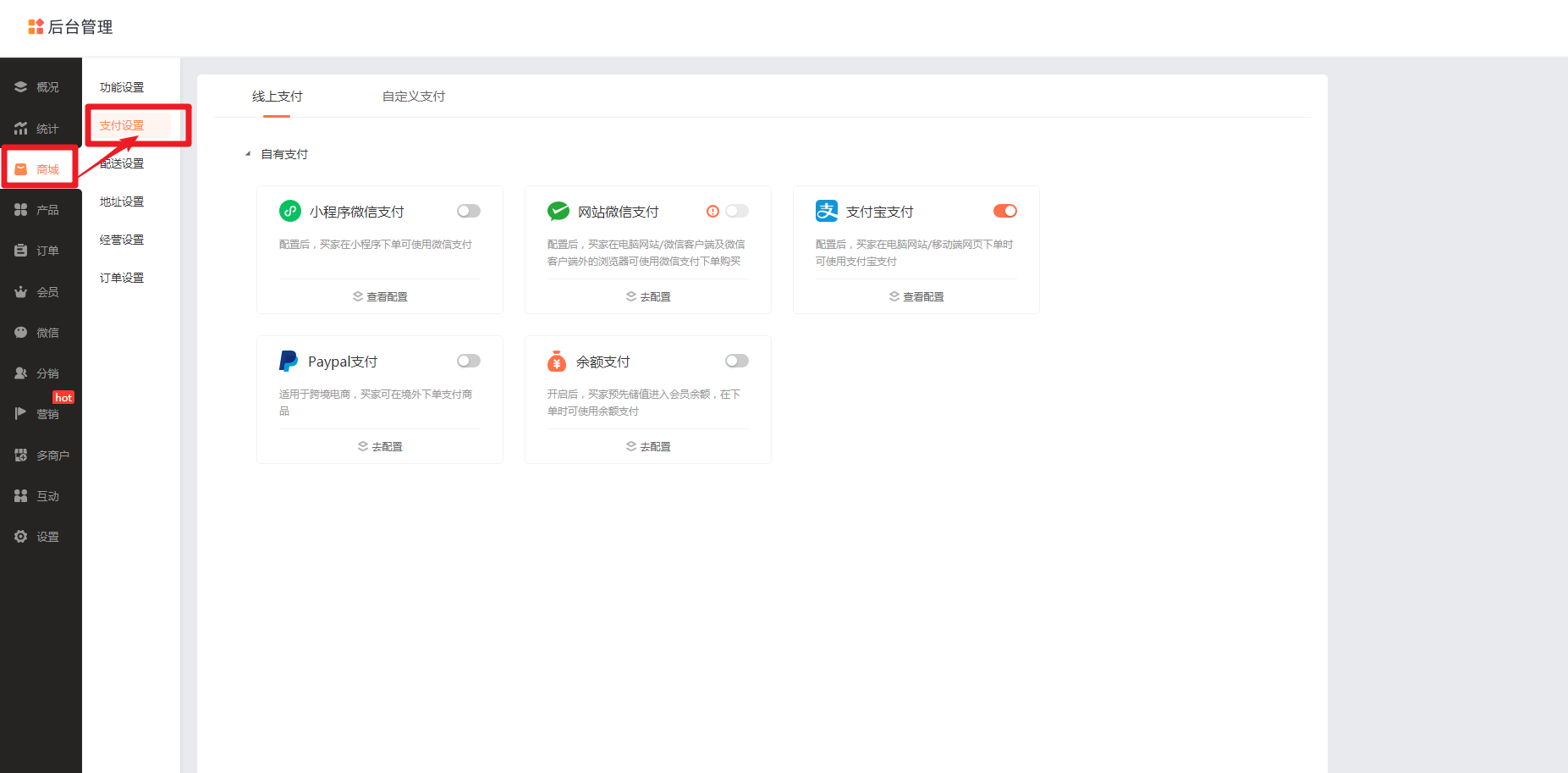Click 查看配置 under 支付宝支付
The image size is (1568, 773).
coord(923,297)
